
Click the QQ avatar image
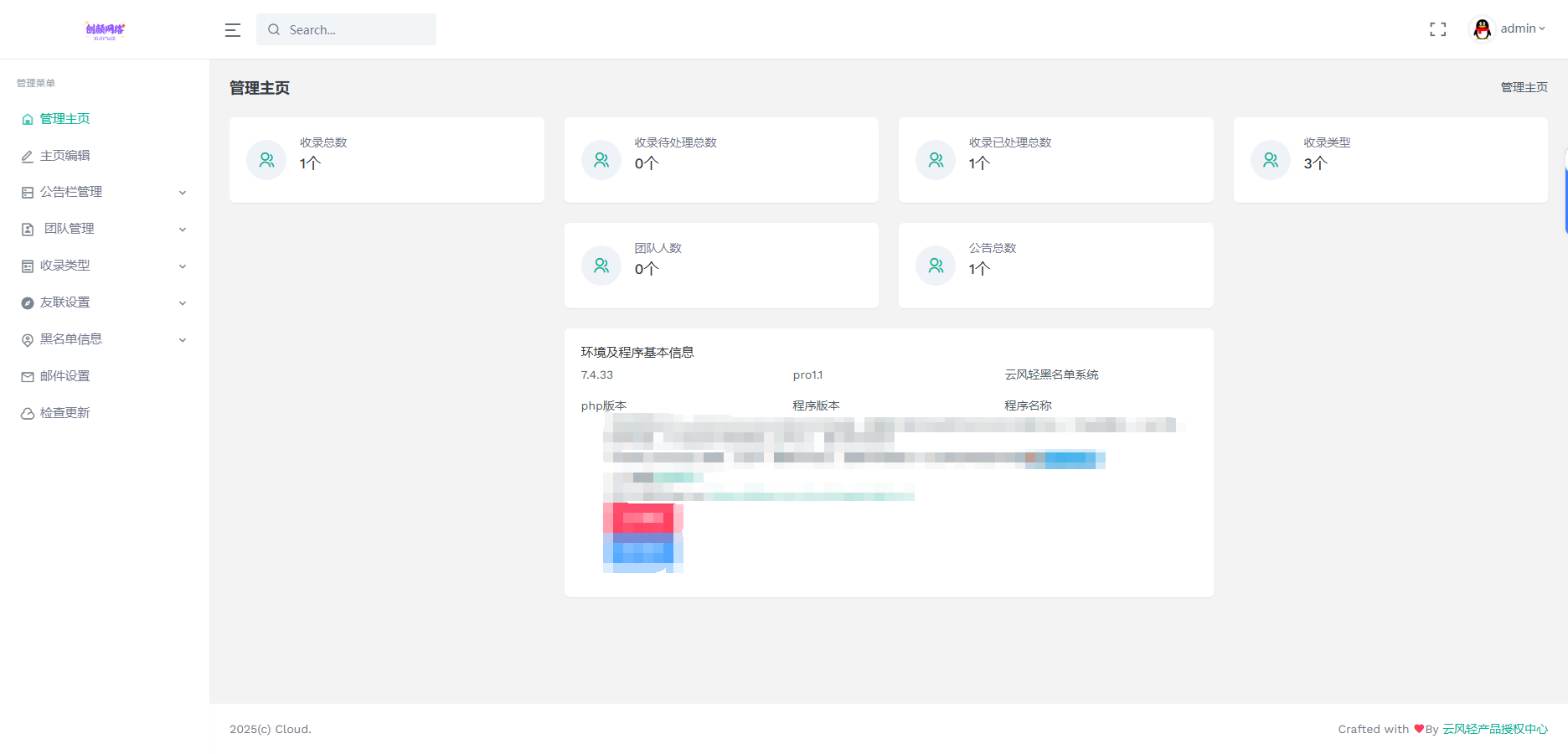point(1482,28)
